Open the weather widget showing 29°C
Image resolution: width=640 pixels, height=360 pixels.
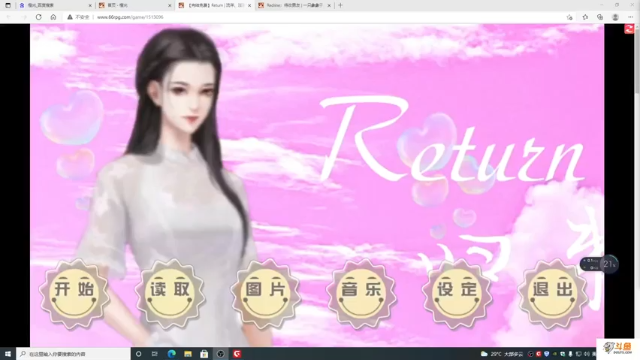point(502,354)
